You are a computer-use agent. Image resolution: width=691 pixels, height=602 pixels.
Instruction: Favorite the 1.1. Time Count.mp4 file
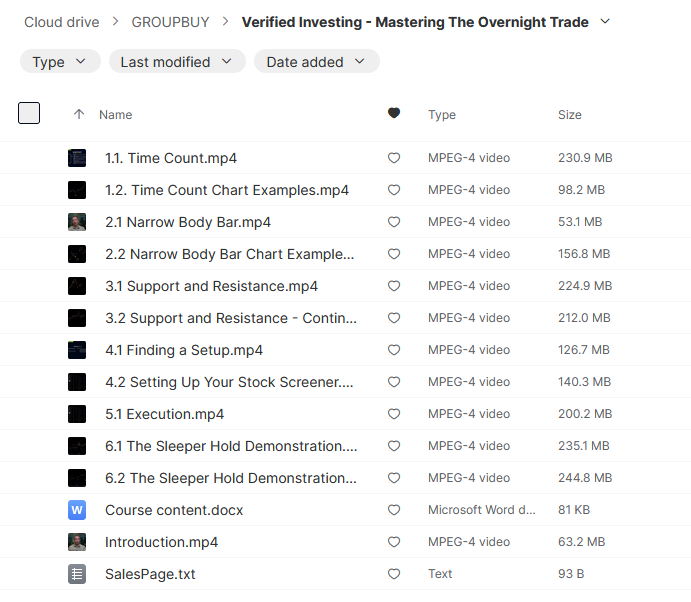(394, 158)
